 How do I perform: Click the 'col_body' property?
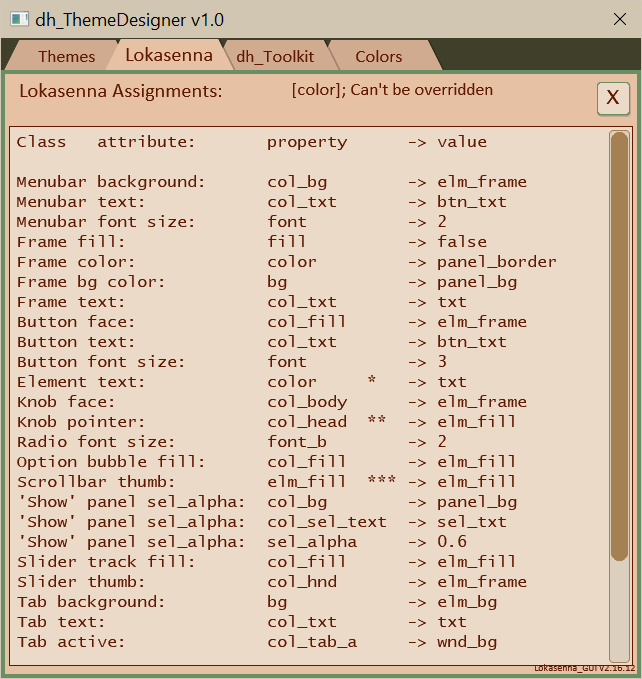307,402
